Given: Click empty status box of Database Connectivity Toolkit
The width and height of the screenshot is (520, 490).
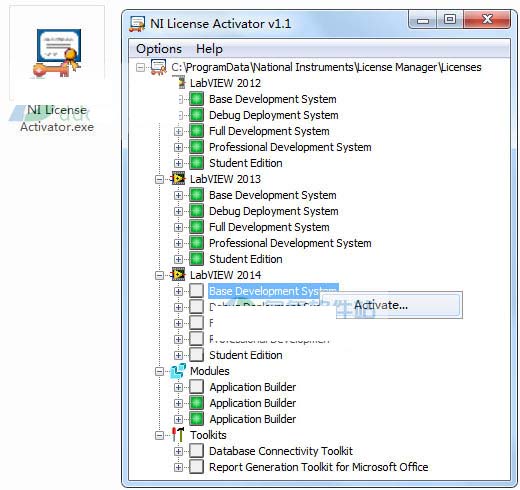Looking at the screenshot, I should tap(196, 451).
